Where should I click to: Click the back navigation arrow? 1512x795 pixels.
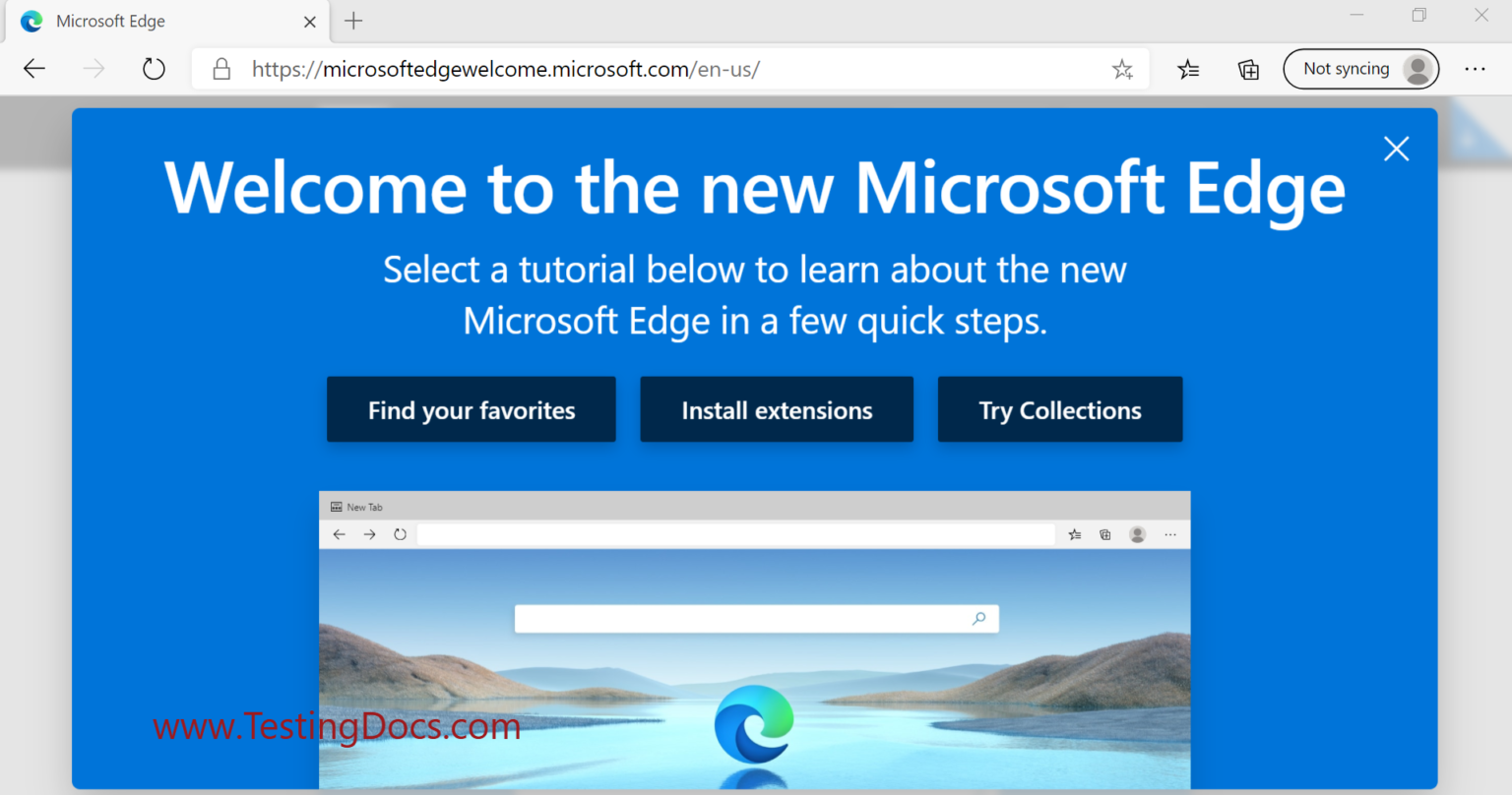pyautogui.click(x=33, y=69)
